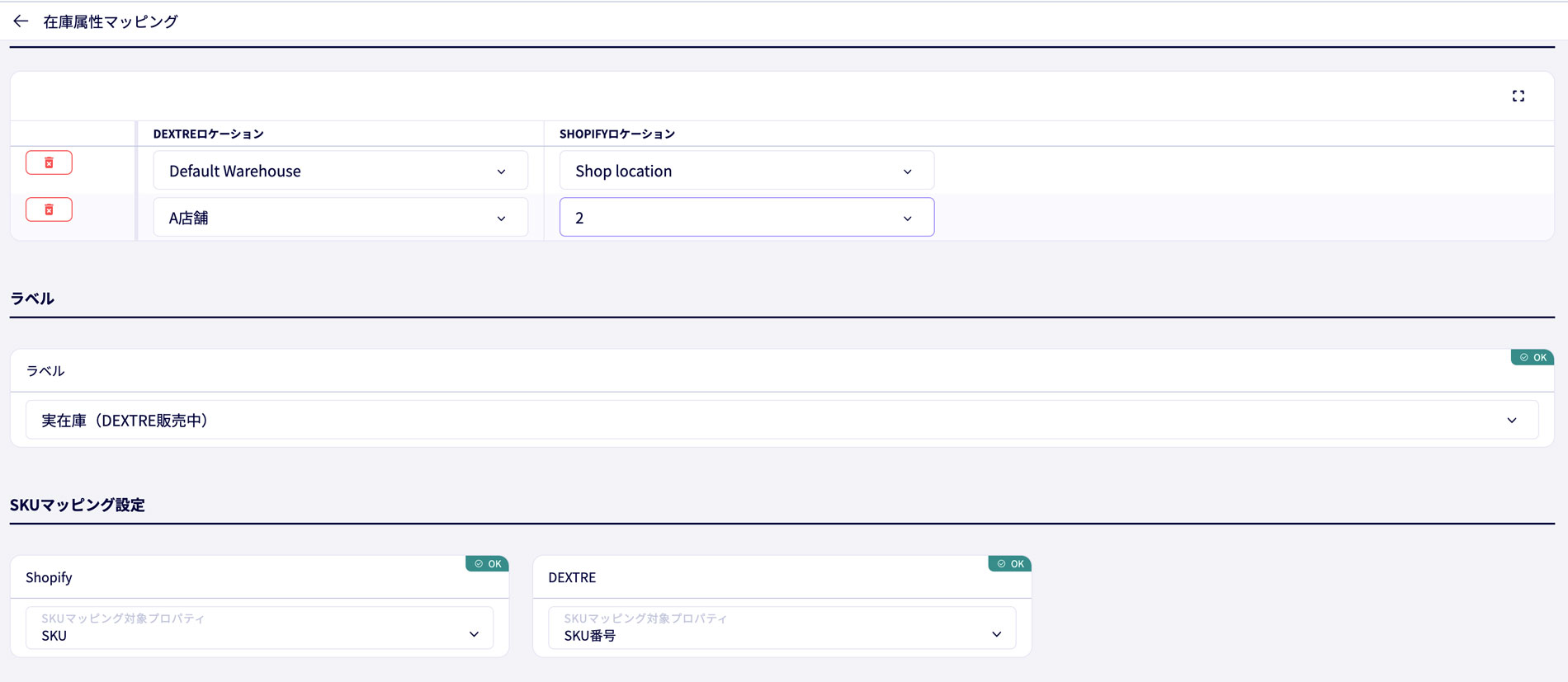The width and height of the screenshot is (1568, 682).
Task: Open the Shopify location dropdown showing 2
Action: [747, 218]
